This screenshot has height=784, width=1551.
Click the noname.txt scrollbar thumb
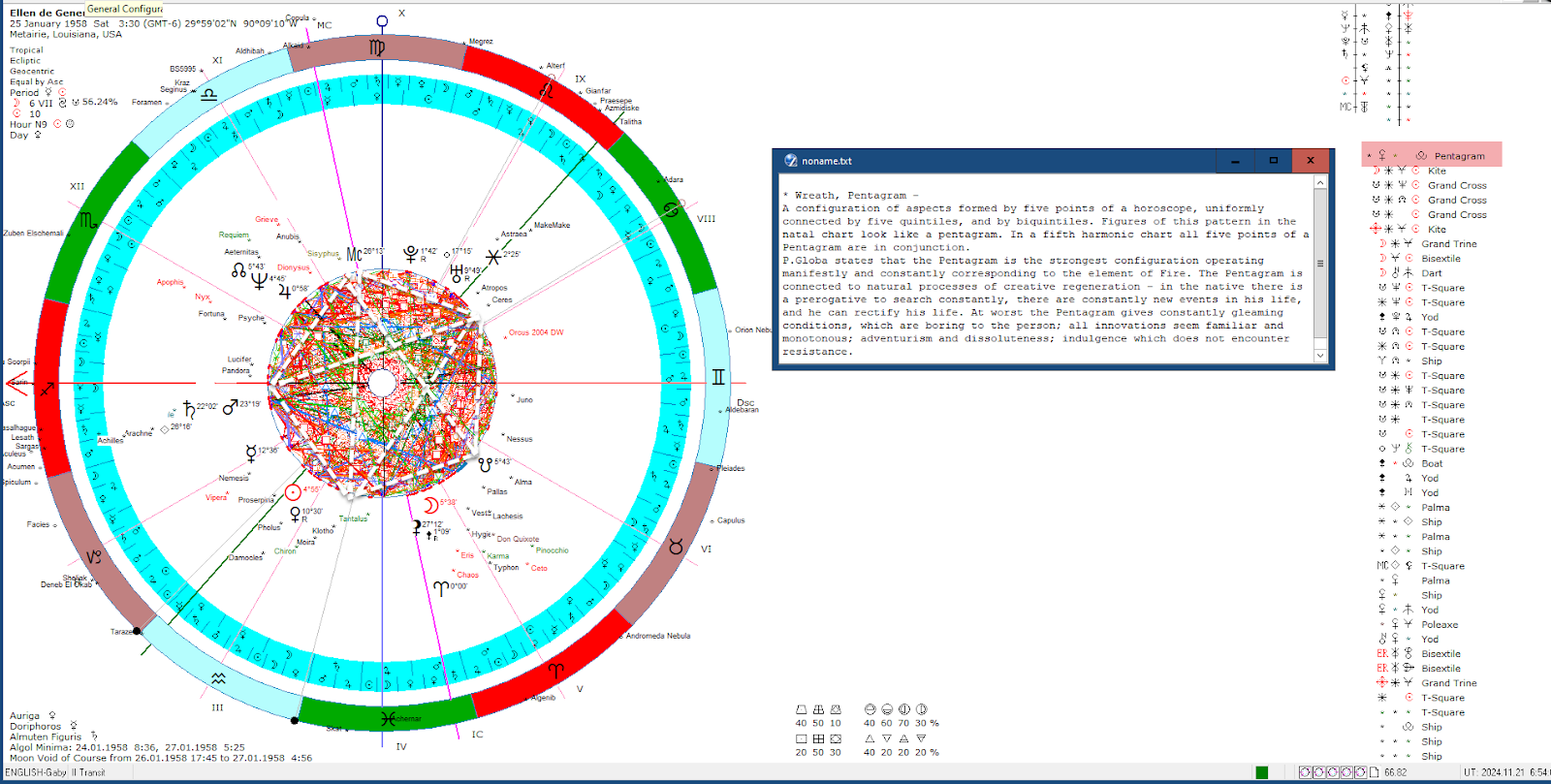1320,264
